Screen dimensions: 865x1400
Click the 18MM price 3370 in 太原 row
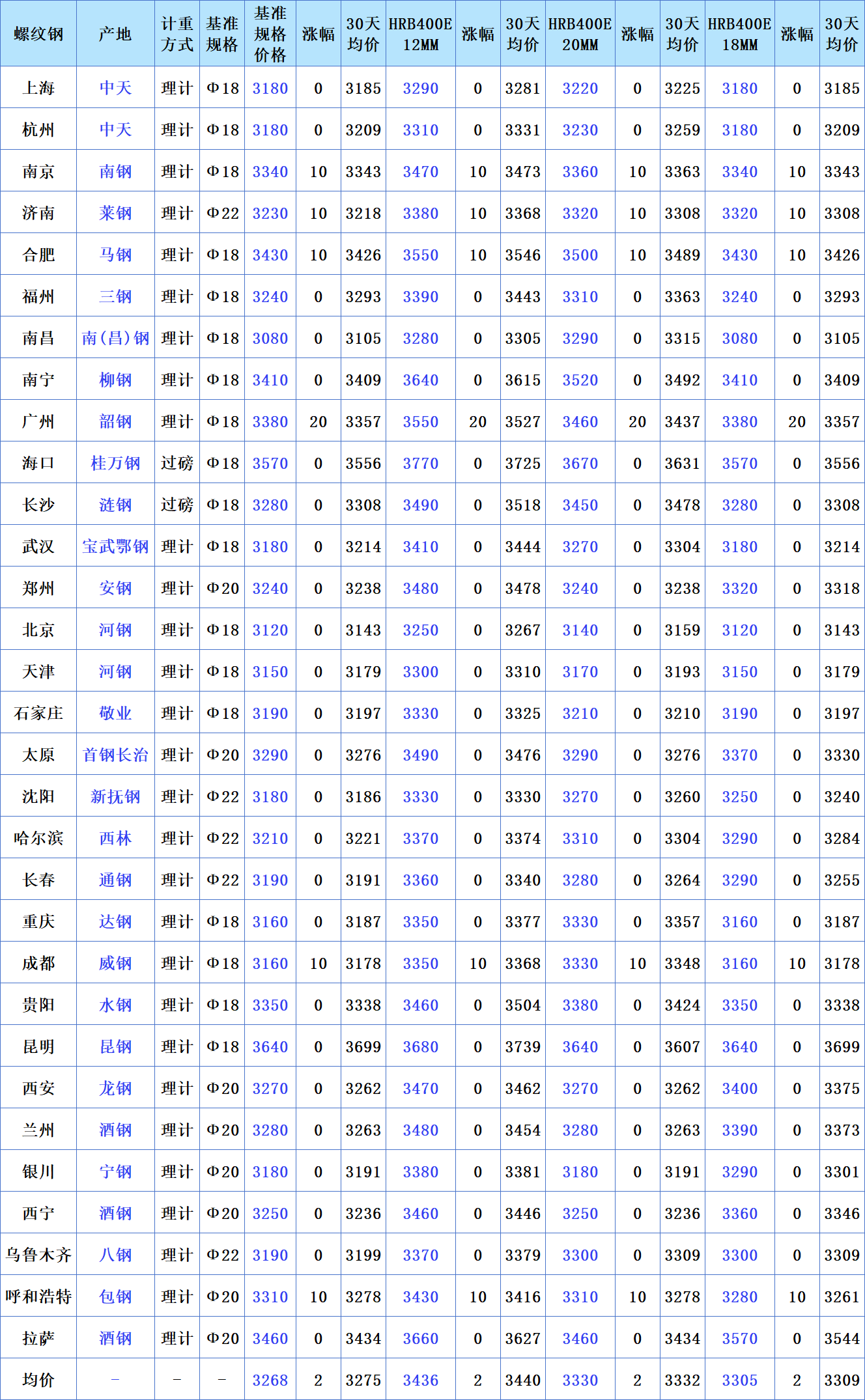tap(739, 755)
